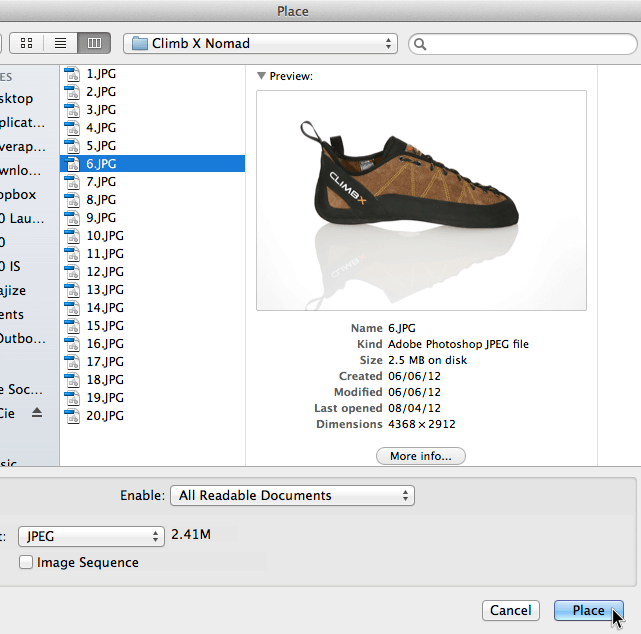Switch to list view mode

[x=60, y=44]
